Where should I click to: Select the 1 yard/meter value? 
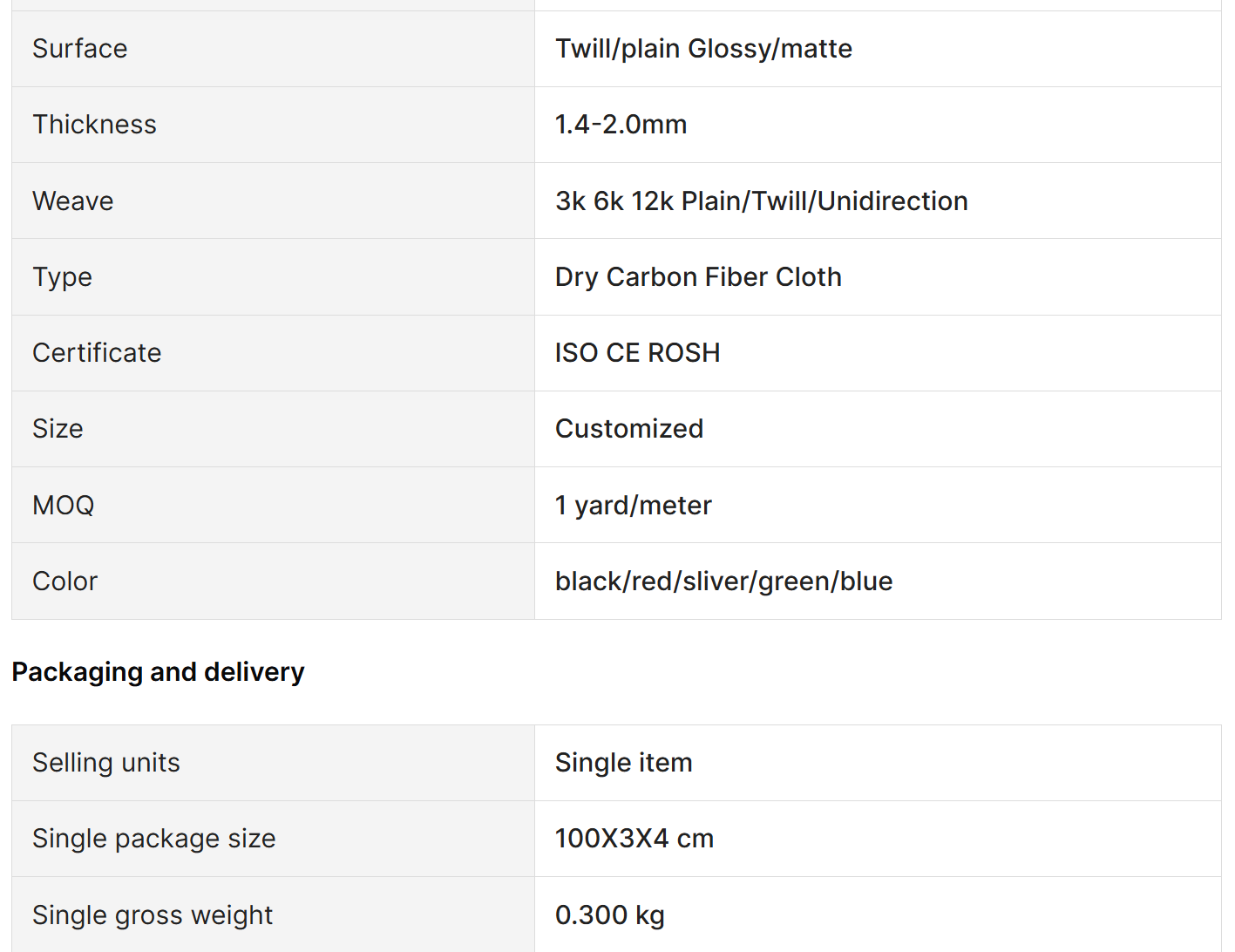coord(634,506)
